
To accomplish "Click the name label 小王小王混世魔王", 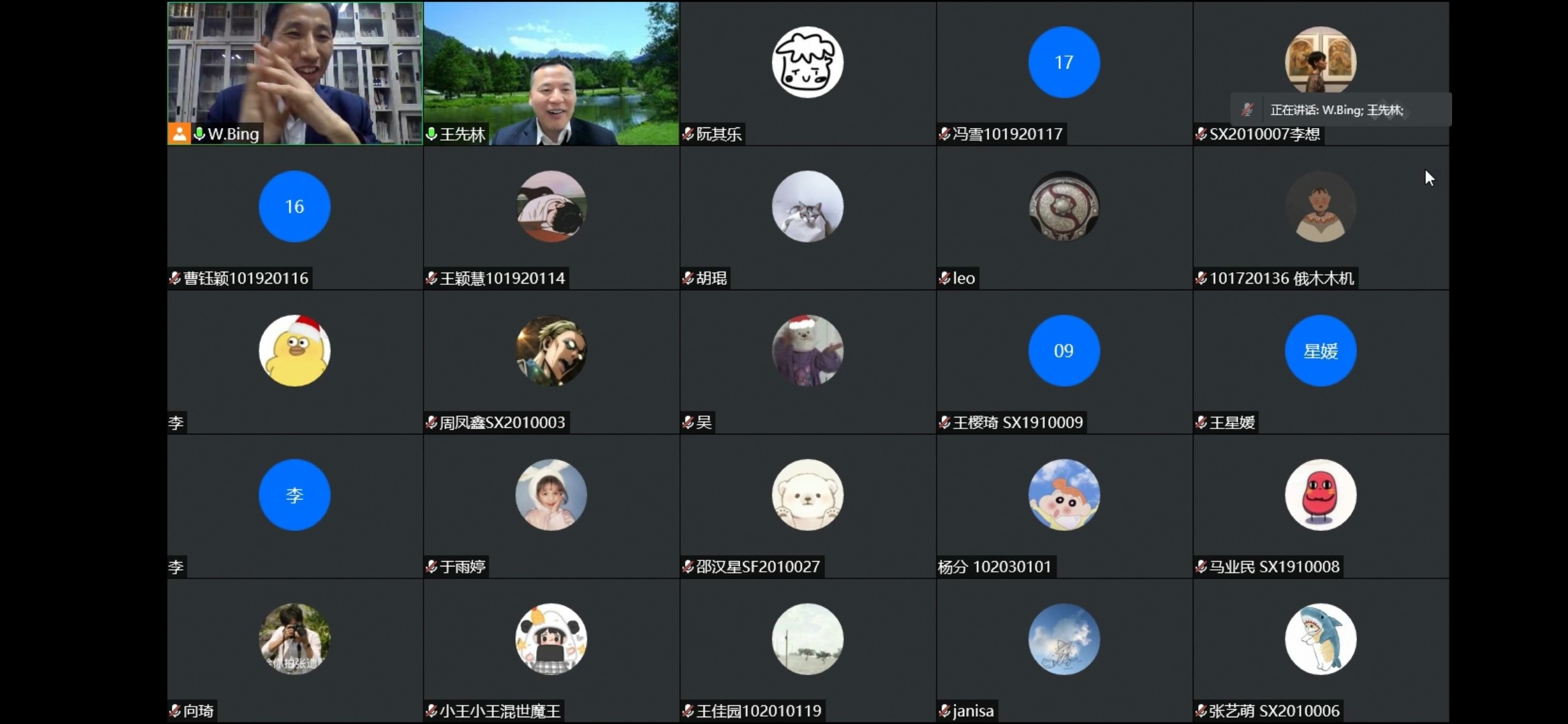I will pos(501,711).
